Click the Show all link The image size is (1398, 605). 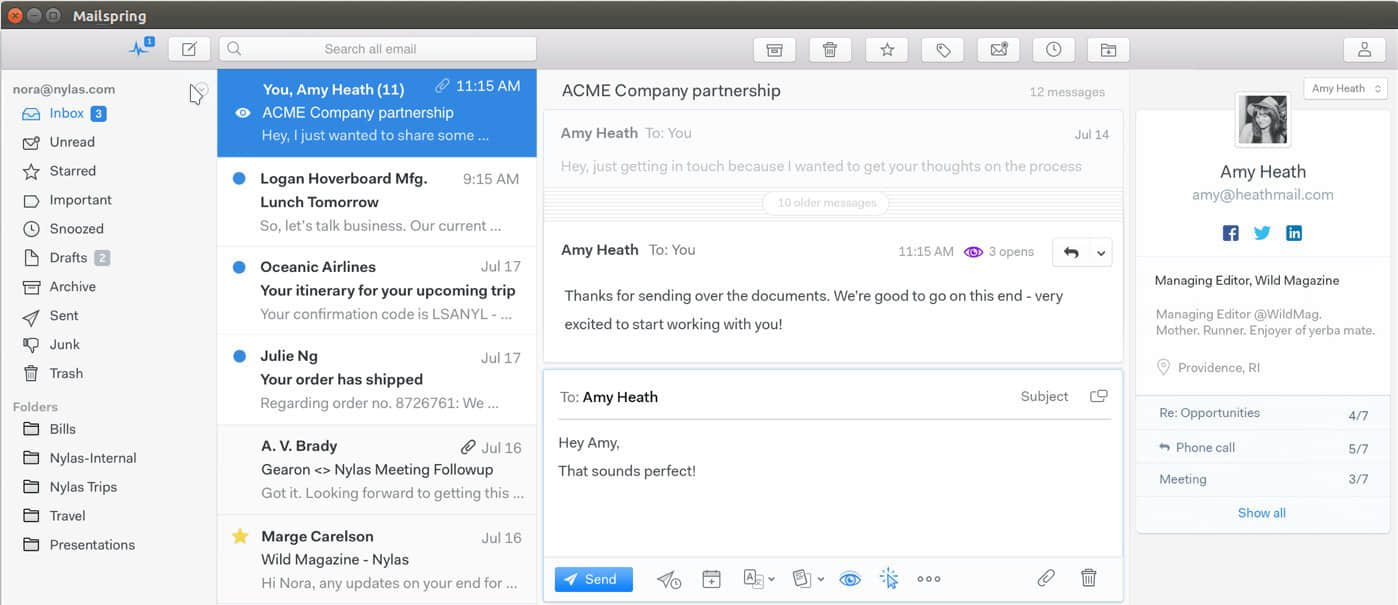point(1261,512)
